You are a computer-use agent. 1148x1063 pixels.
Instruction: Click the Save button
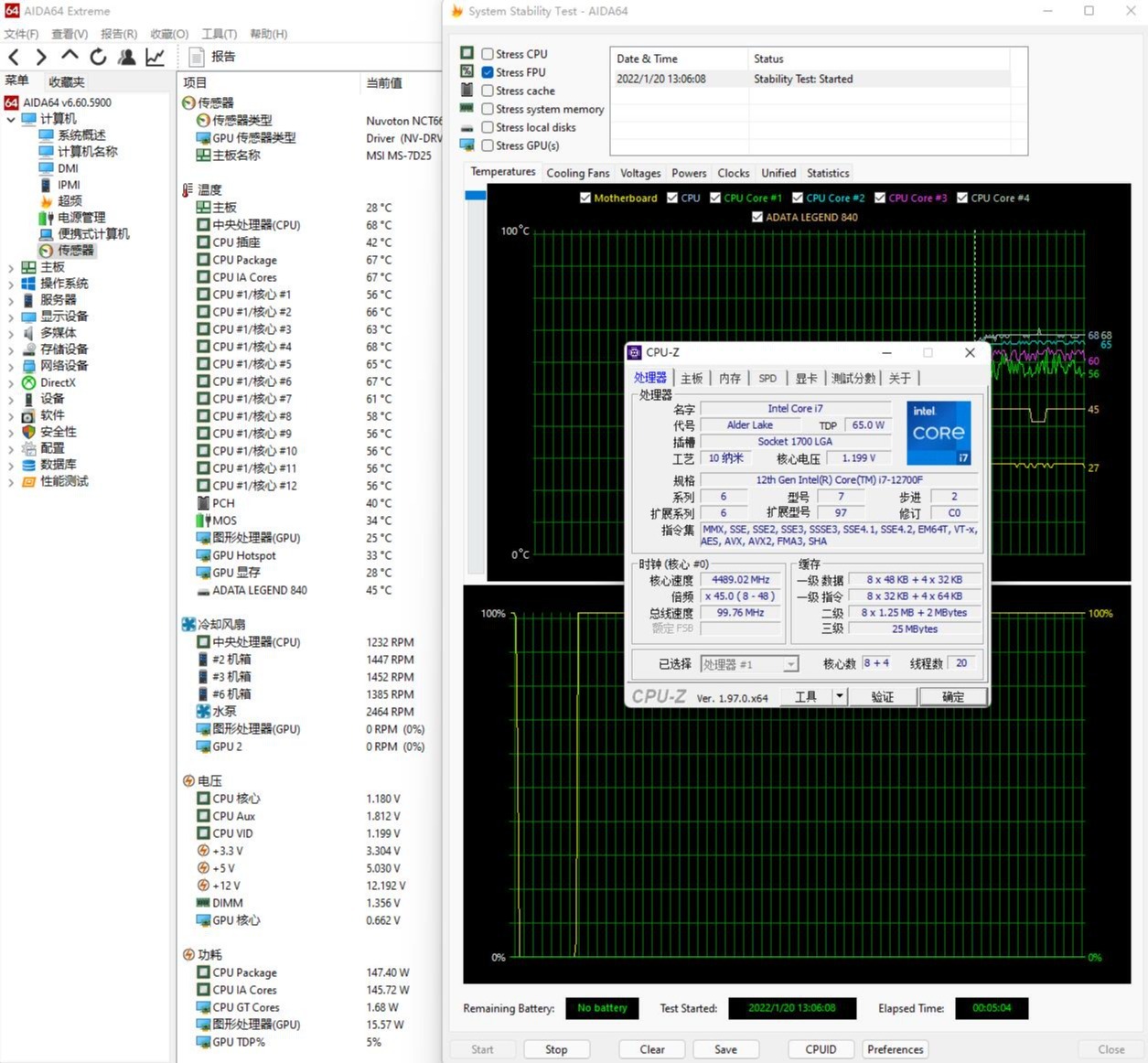click(725, 1049)
